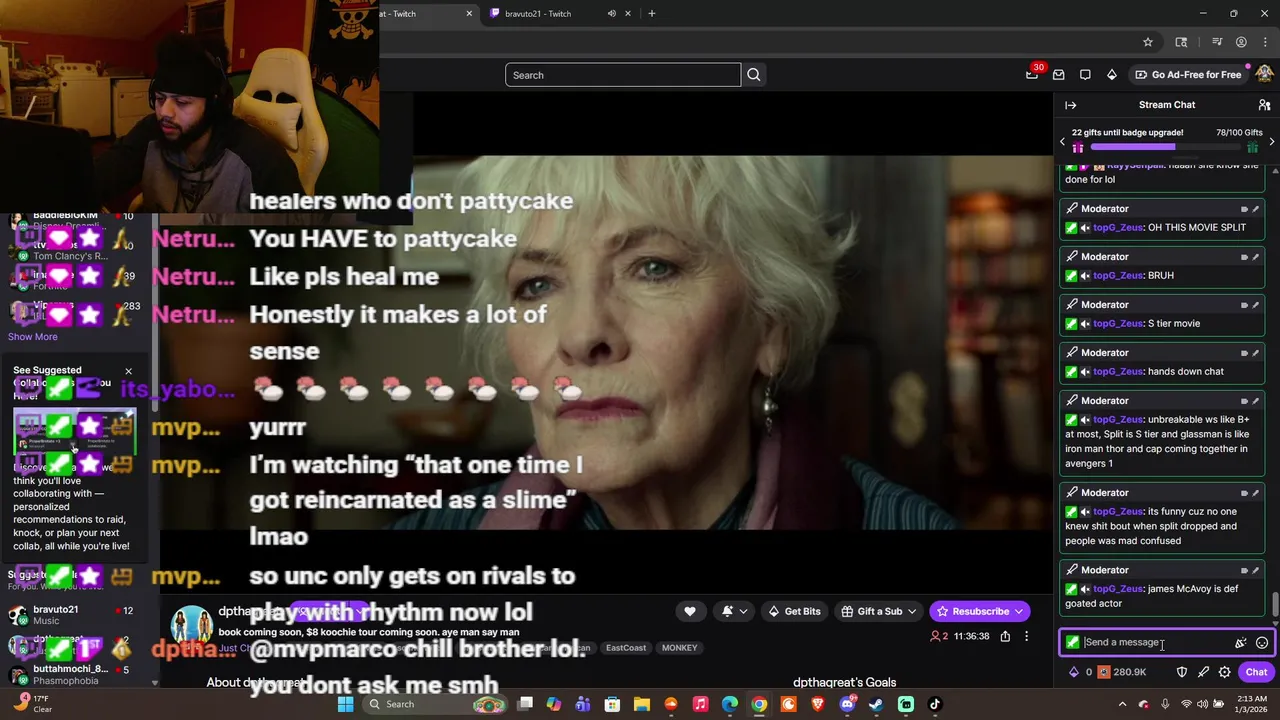
Task: Mute icon on 'hands down chat' message
Action: (x=1085, y=372)
